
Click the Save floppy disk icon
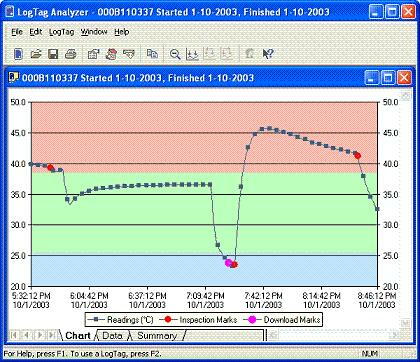(53, 54)
